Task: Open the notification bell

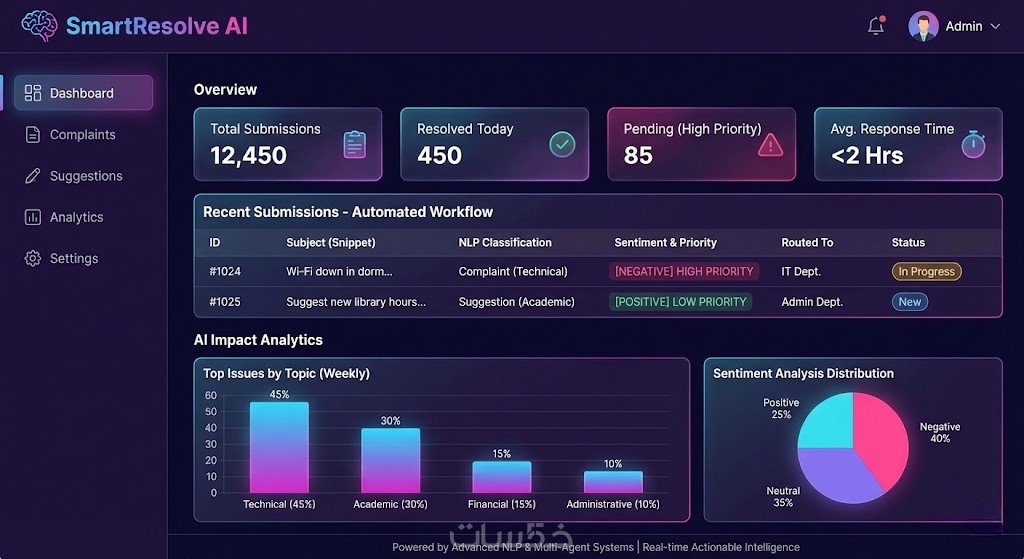Action: coord(876,25)
